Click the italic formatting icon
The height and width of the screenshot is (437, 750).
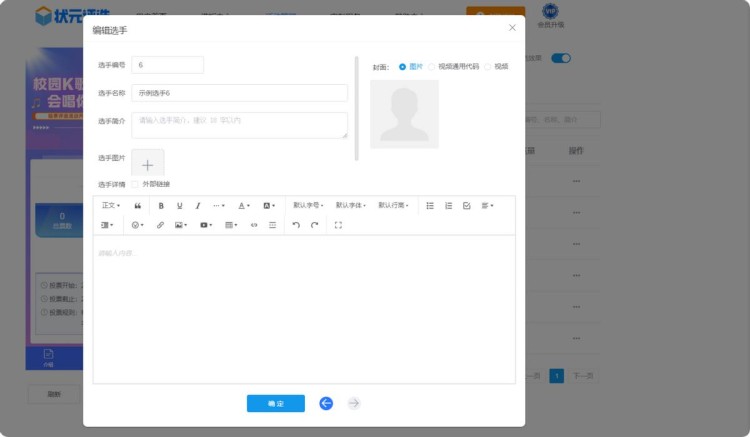tap(198, 205)
